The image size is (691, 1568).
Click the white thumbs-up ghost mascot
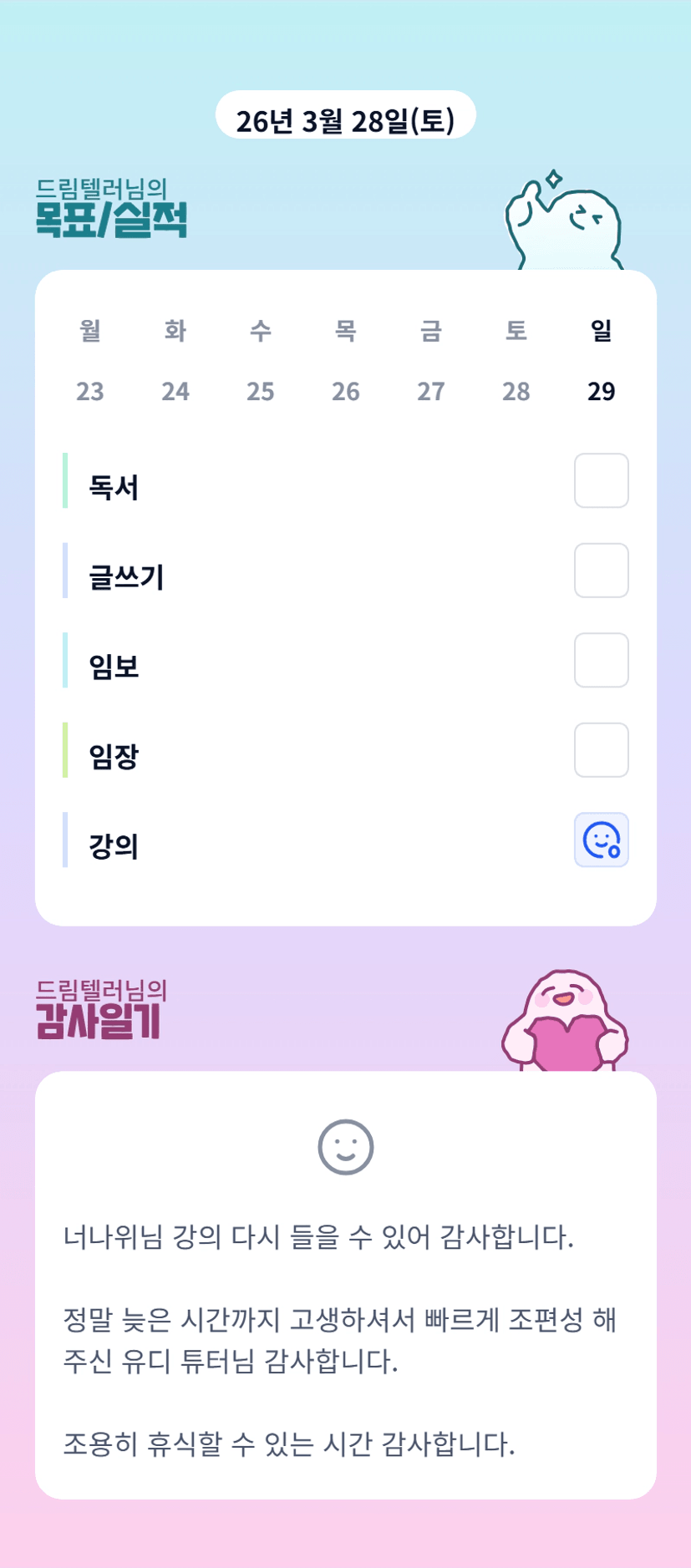564,223
